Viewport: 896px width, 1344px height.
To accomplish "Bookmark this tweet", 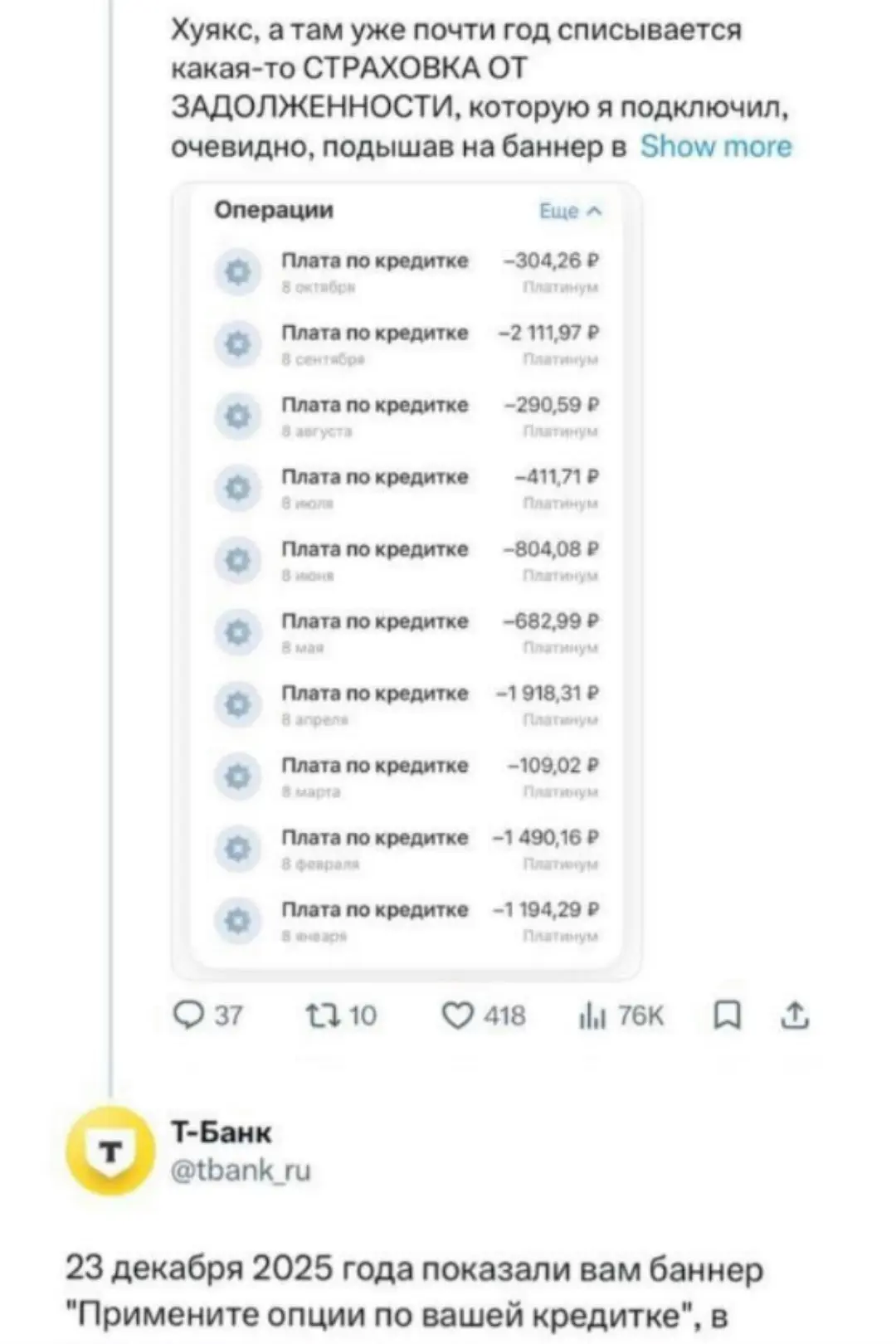I will coord(727,1015).
